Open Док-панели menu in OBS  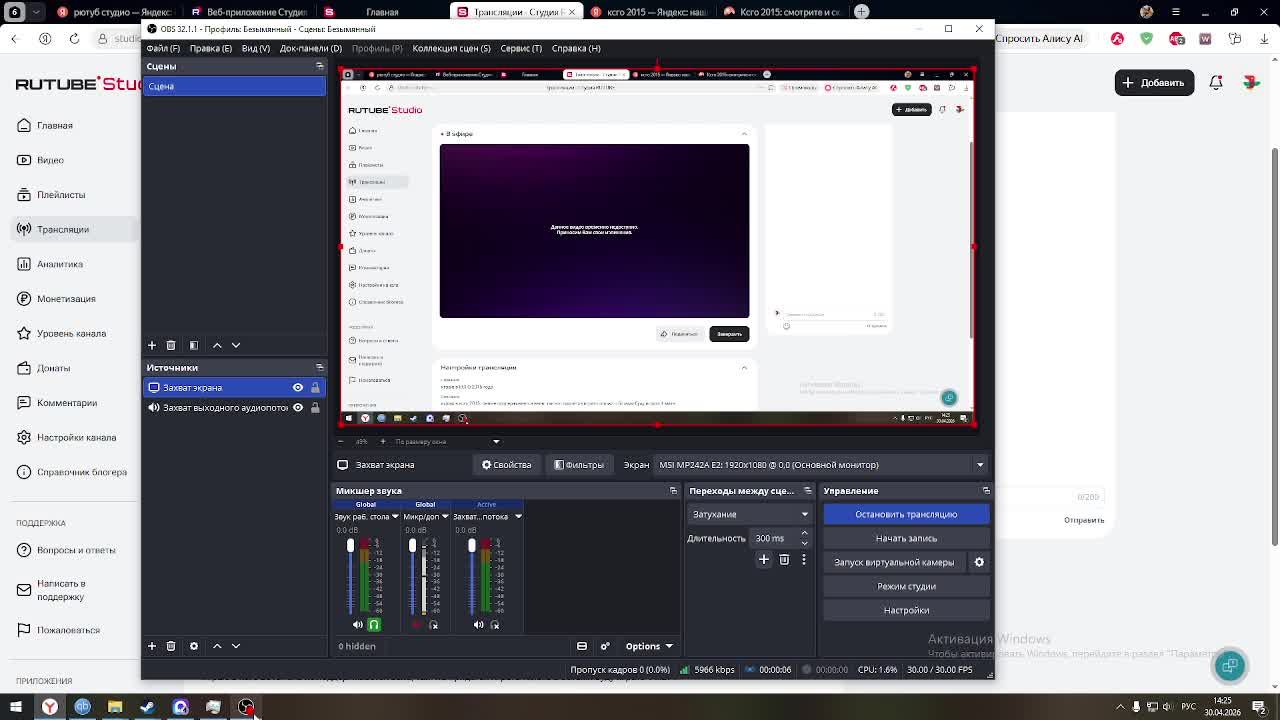tap(310, 48)
